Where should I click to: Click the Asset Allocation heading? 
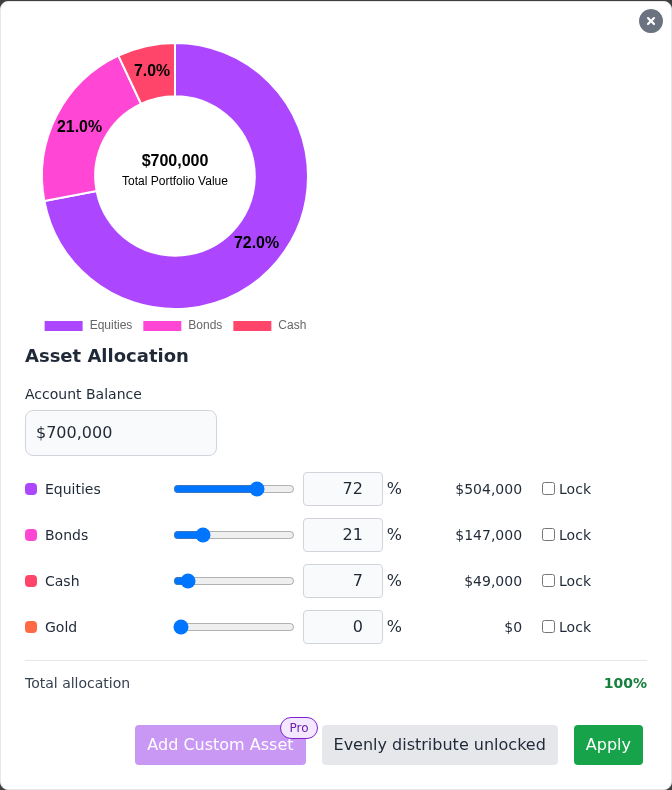pyautogui.click(x=107, y=356)
